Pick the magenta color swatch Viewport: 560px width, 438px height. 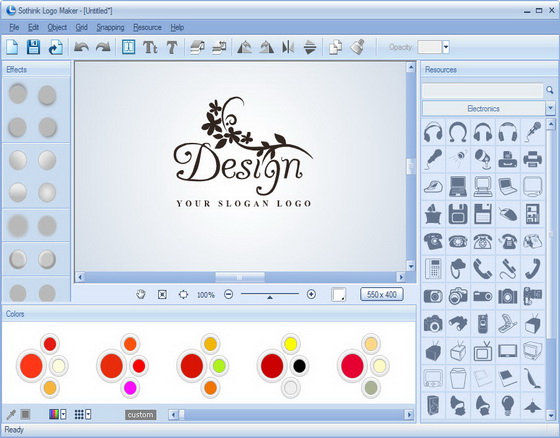pos(130,388)
